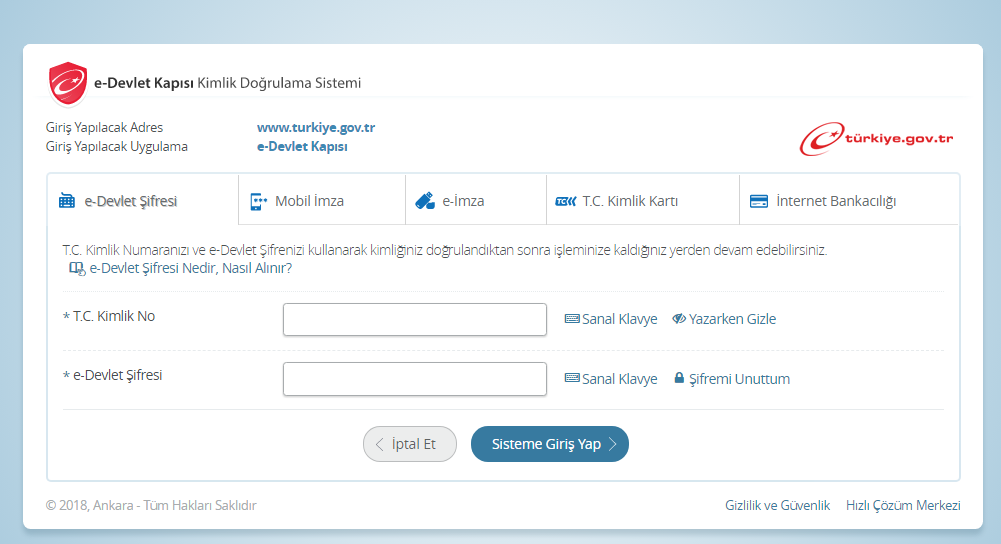
Task: Click the Mobil İmza phone icon
Action: point(258,201)
